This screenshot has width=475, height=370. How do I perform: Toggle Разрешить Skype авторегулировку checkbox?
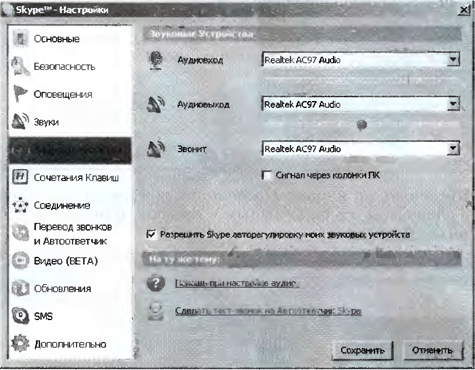(151, 234)
